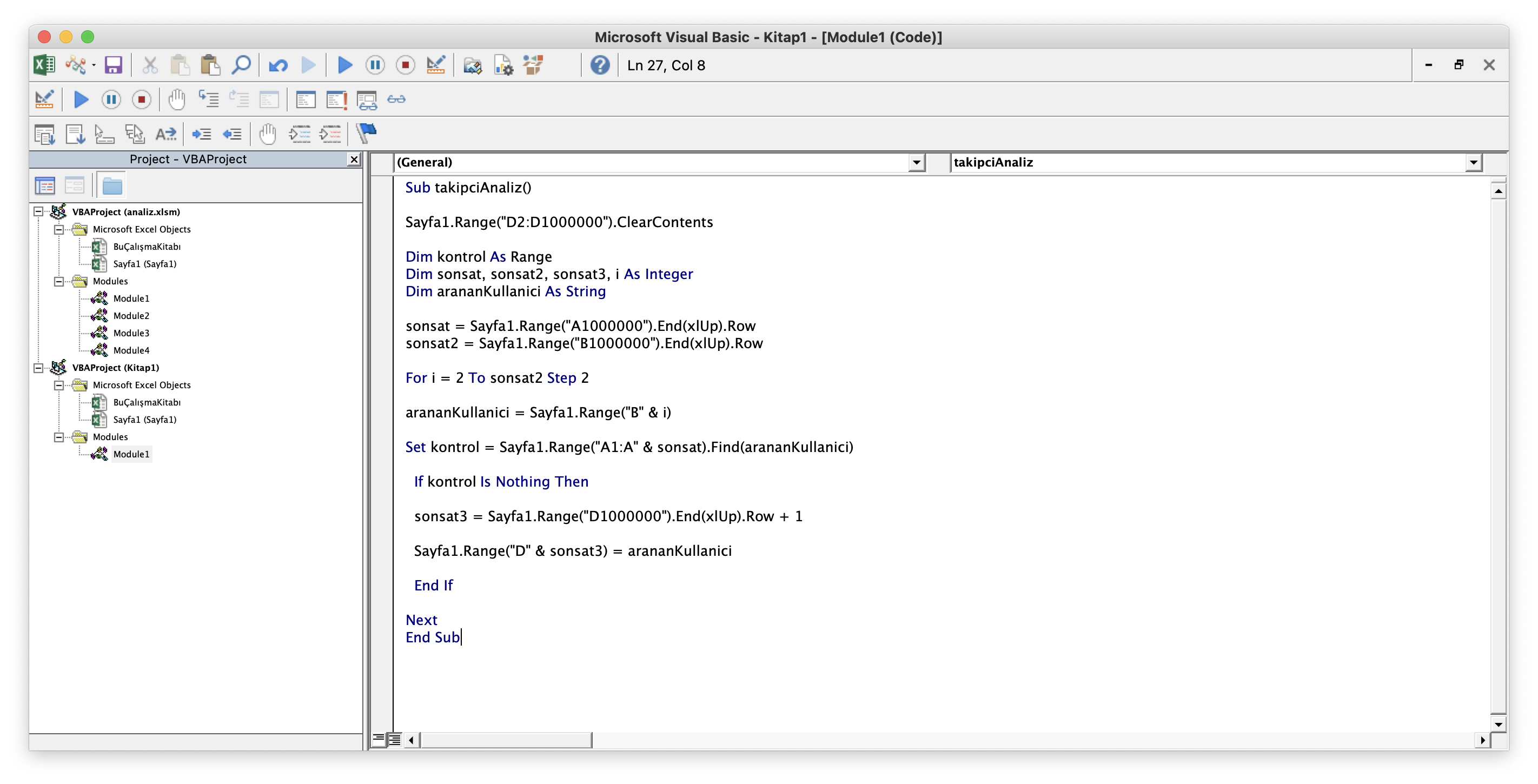Image resolution: width=1538 pixels, height=784 pixels.
Task: Click the Complete Word icon
Action: click(x=166, y=134)
